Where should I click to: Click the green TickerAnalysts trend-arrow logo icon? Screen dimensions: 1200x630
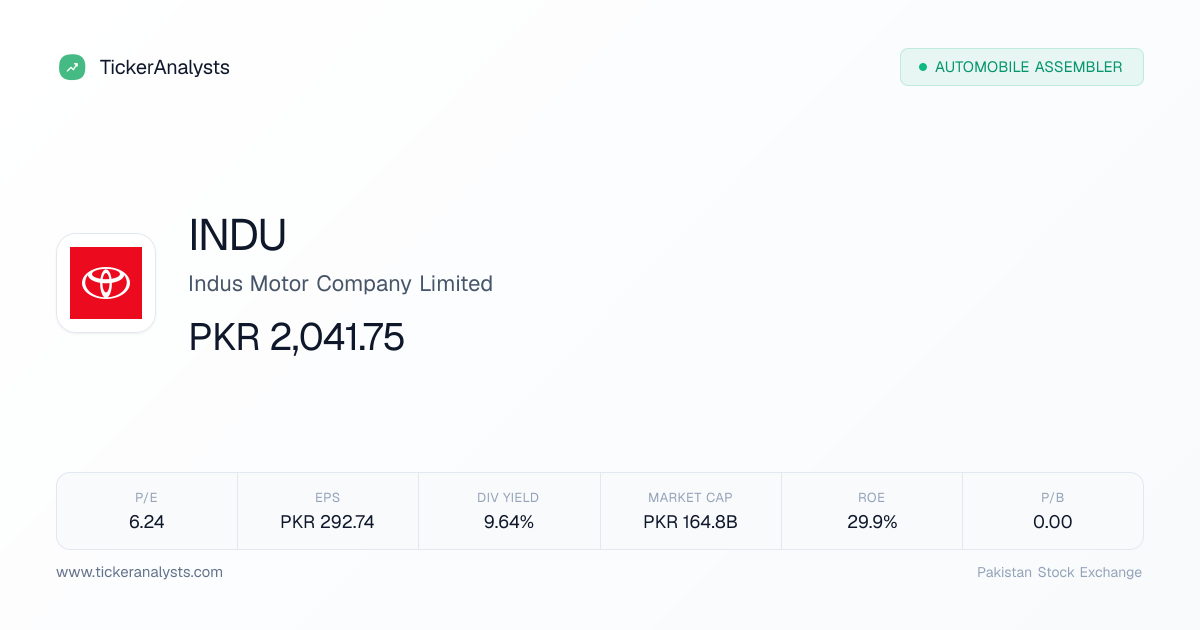(72, 67)
